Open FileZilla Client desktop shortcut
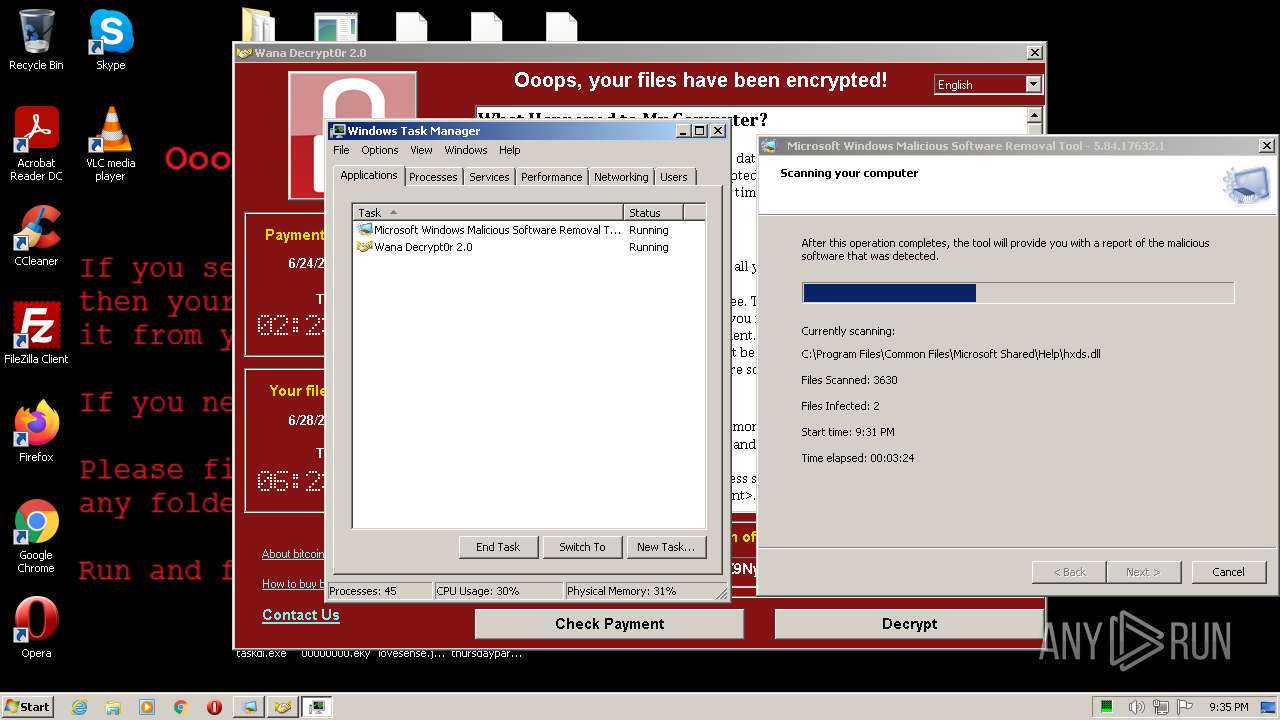 click(x=36, y=334)
